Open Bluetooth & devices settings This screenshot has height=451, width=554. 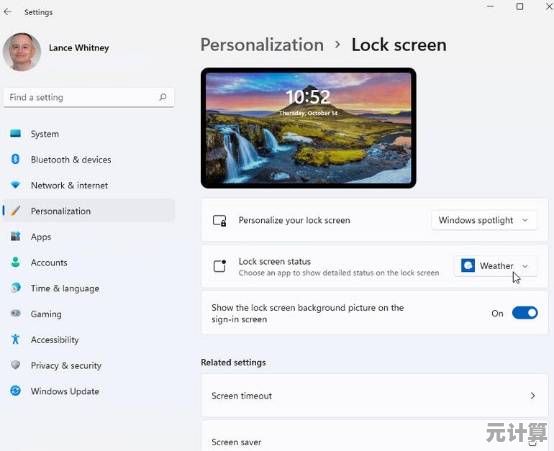tap(89, 159)
